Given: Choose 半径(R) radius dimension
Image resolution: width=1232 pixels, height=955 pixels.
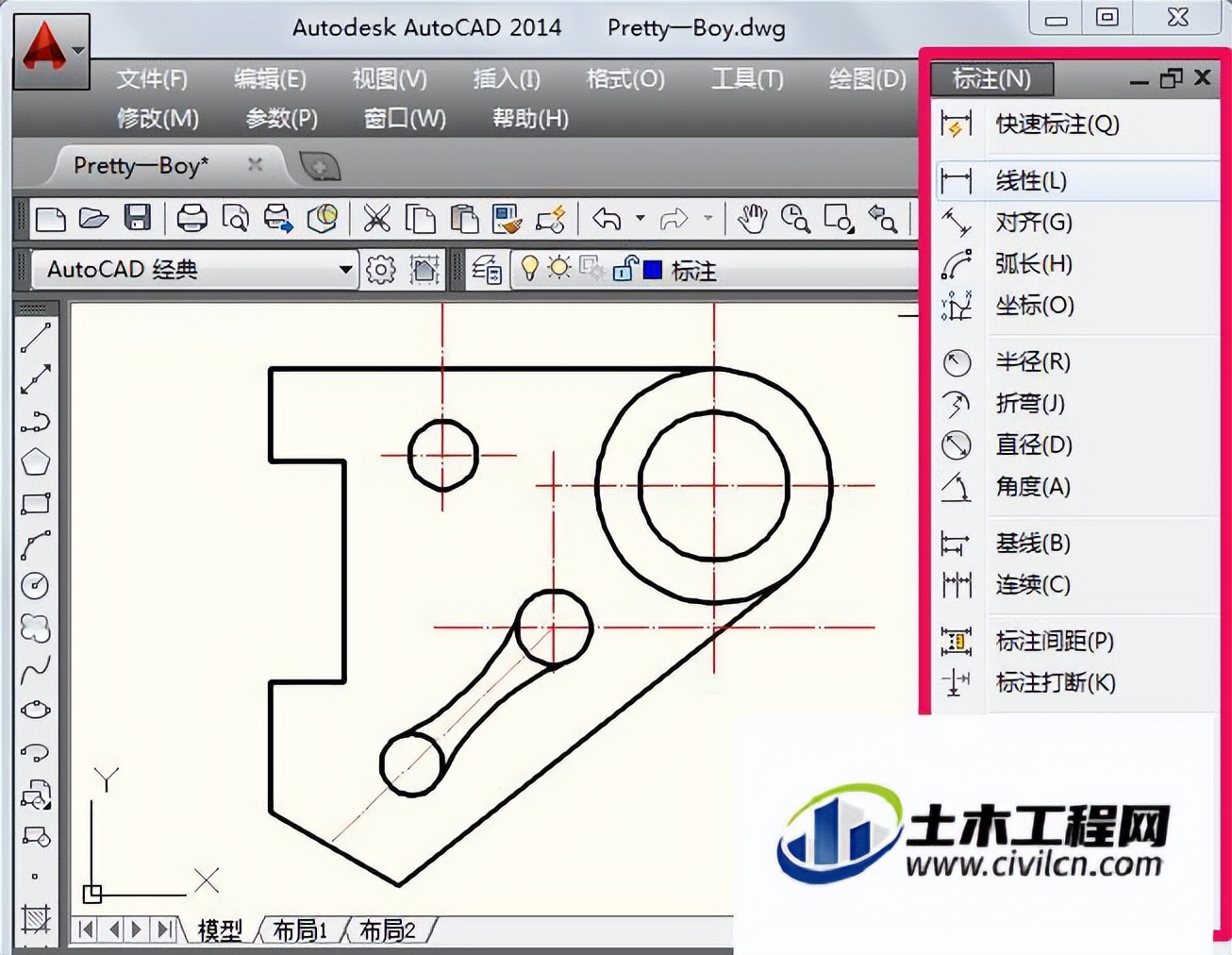Looking at the screenshot, I should click(1076, 361).
